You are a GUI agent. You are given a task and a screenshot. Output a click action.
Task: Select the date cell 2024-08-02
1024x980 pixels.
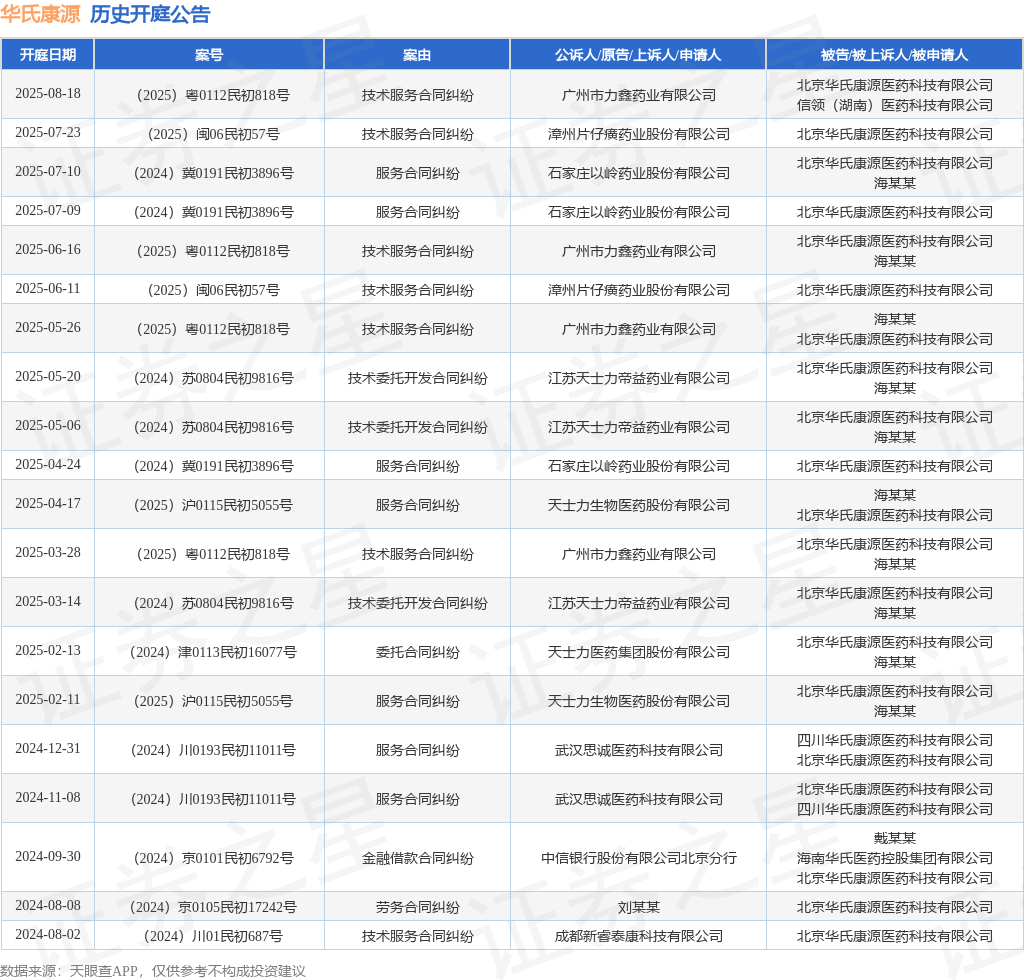coord(48,935)
